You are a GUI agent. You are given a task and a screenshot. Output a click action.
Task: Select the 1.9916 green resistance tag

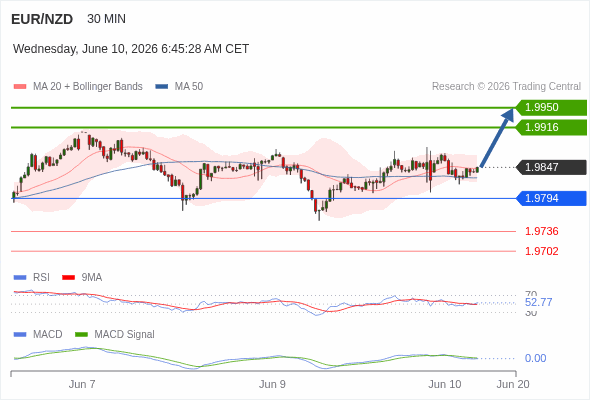coord(551,128)
